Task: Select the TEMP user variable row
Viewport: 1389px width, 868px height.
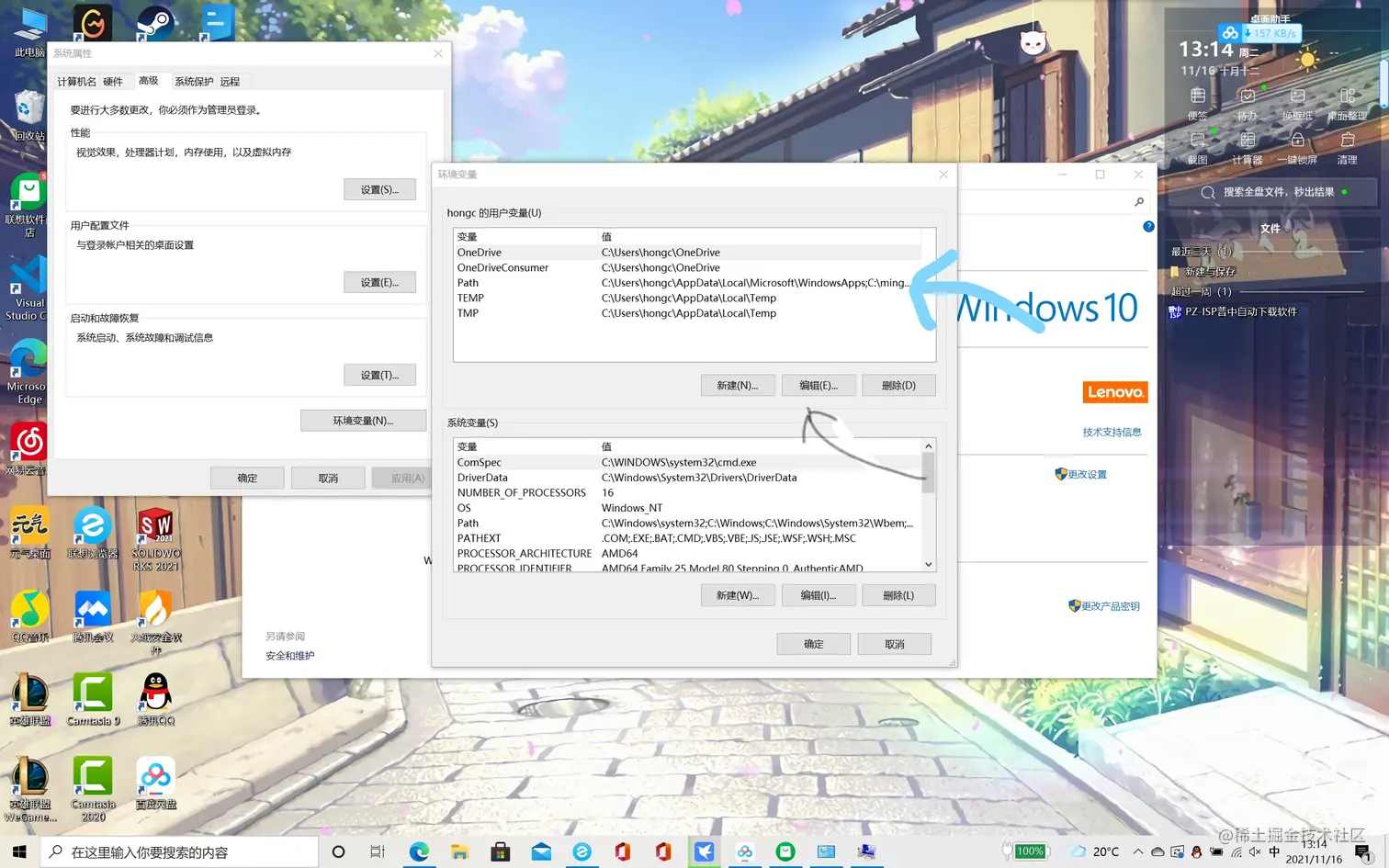Action: click(x=688, y=298)
